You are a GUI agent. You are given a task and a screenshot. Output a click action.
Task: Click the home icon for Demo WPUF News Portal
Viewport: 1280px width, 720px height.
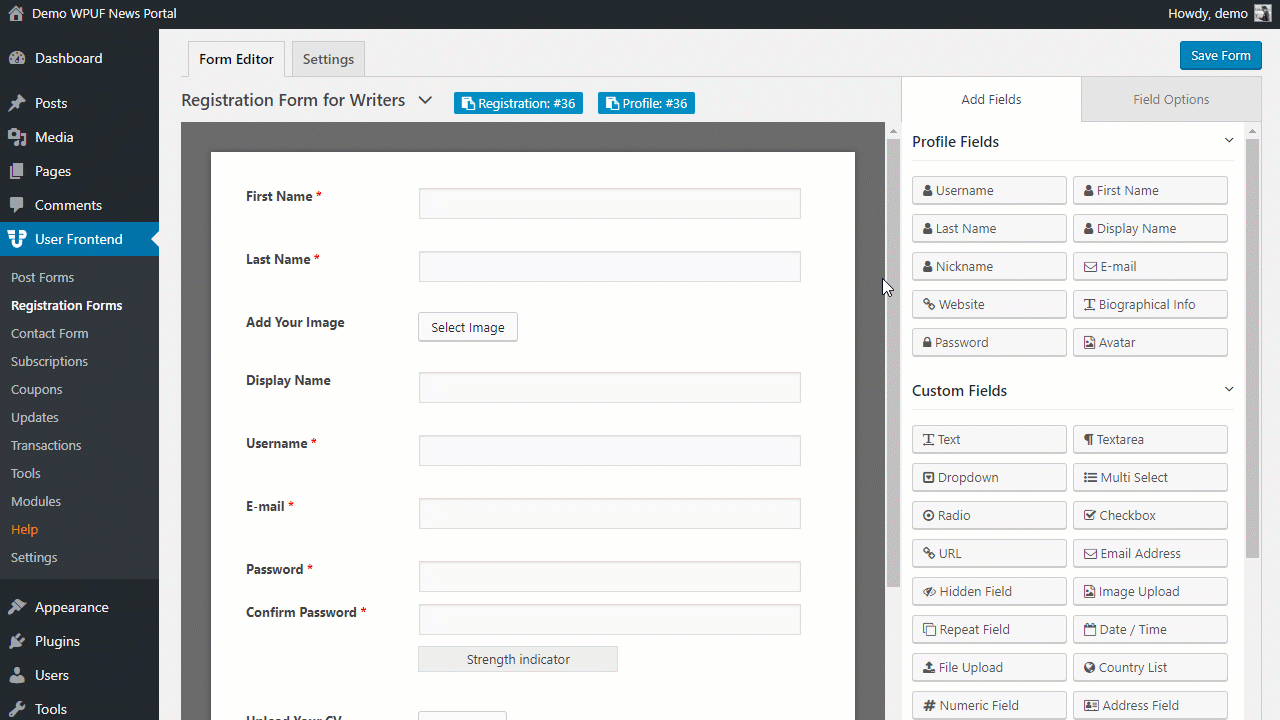pos(16,14)
